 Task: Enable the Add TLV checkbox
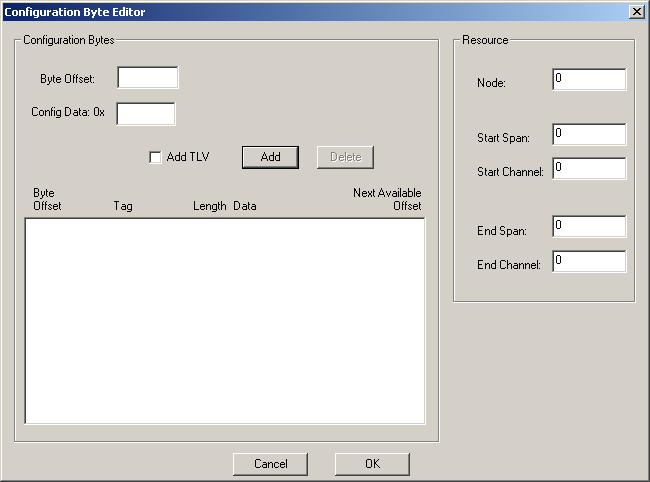(155, 157)
